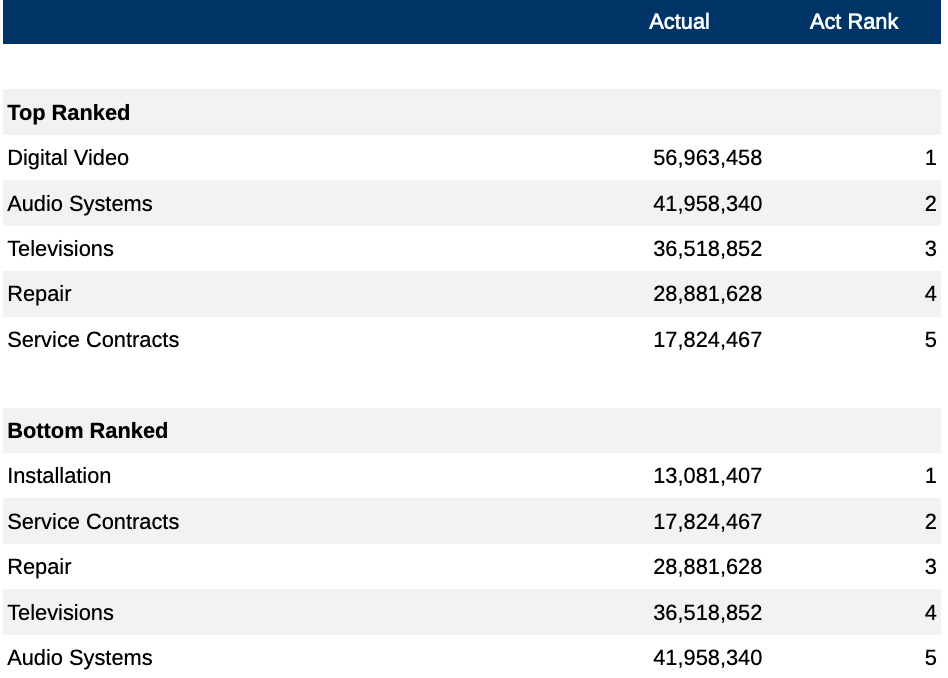Click the "Actual" column header
Image resolution: width=948 pixels, height=678 pixels.
(x=679, y=22)
